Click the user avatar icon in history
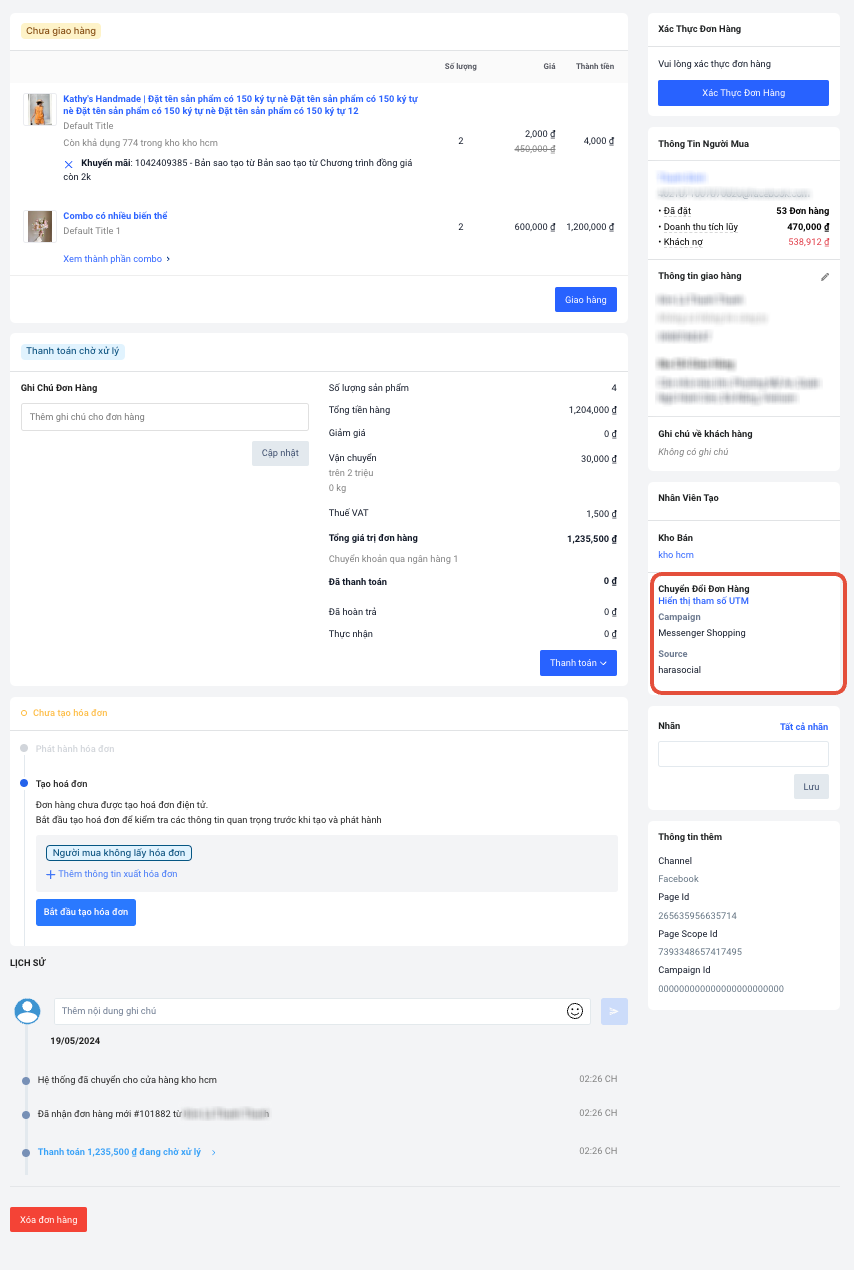The height and width of the screenshot is (1270, 854). click(27, 1011)
